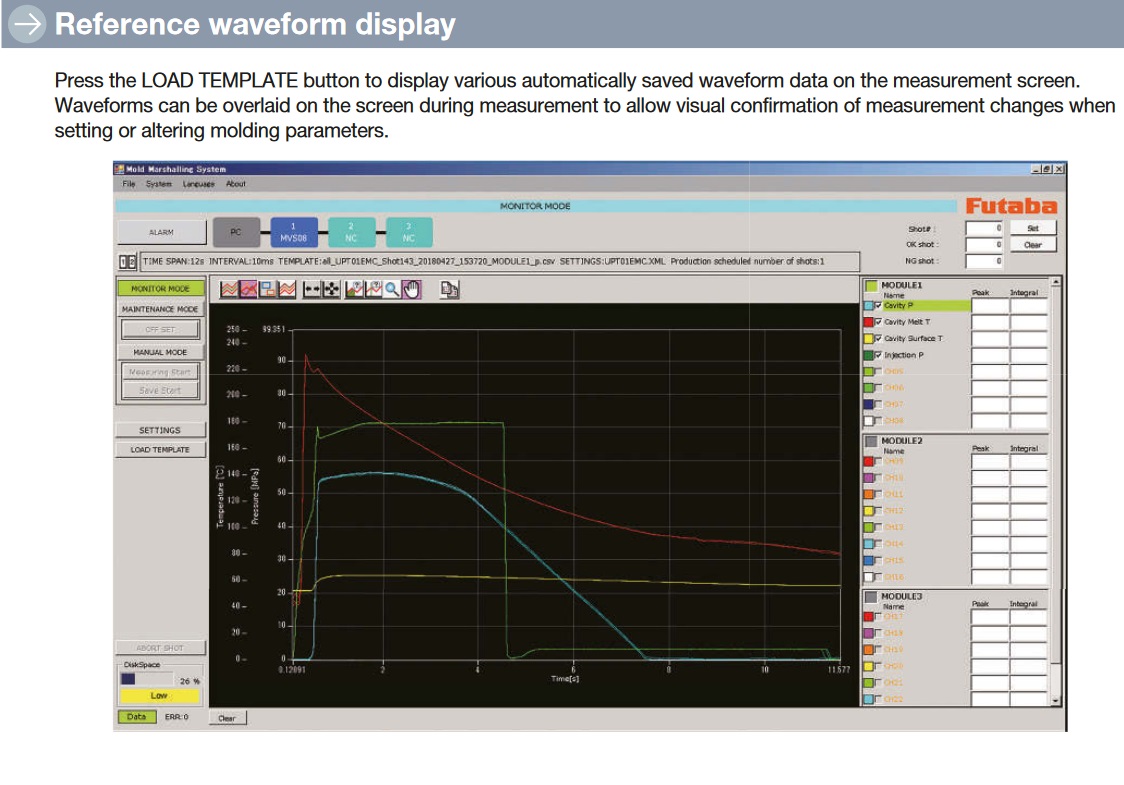This screenshot has width=1124, height=785.
Task: Click the horizontal arrows fit-width icon
Action: tap(312, 289)
